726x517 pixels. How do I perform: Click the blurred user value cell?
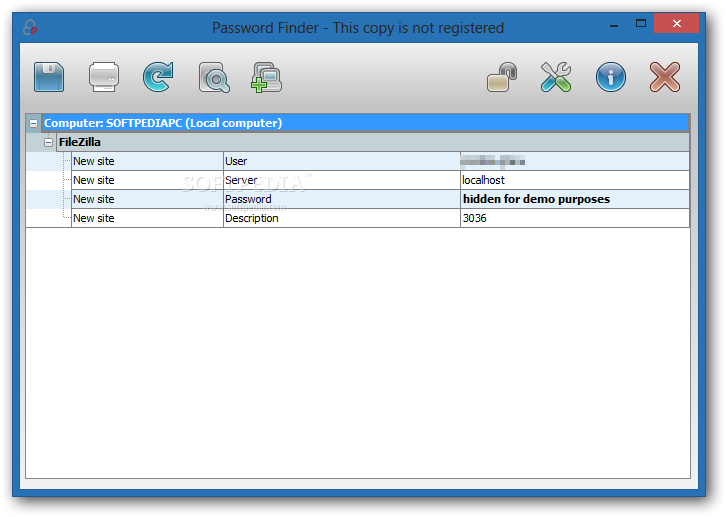[575, 161]
